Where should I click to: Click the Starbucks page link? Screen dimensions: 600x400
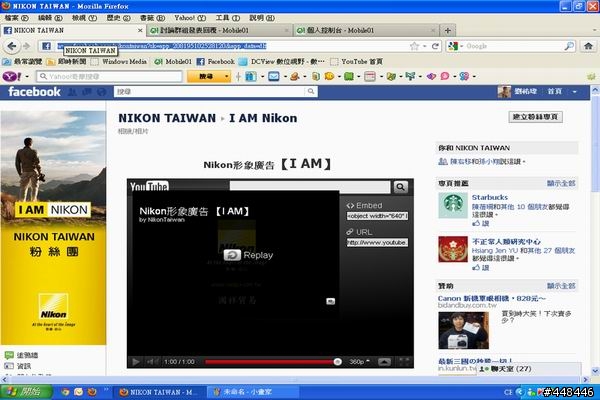pyautogui.click(x=489, y=198)
